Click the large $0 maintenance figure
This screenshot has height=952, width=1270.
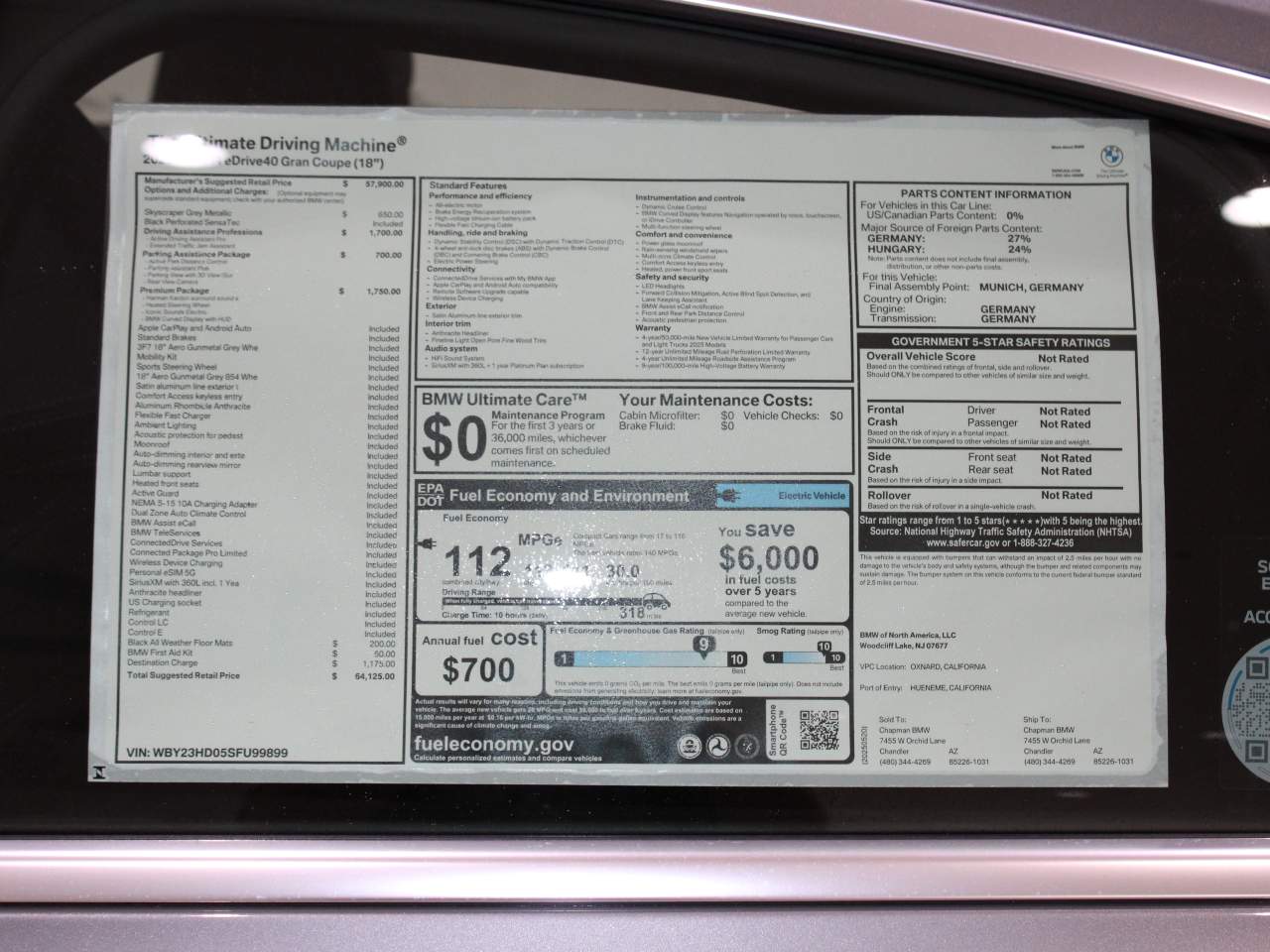pos(455,439)
